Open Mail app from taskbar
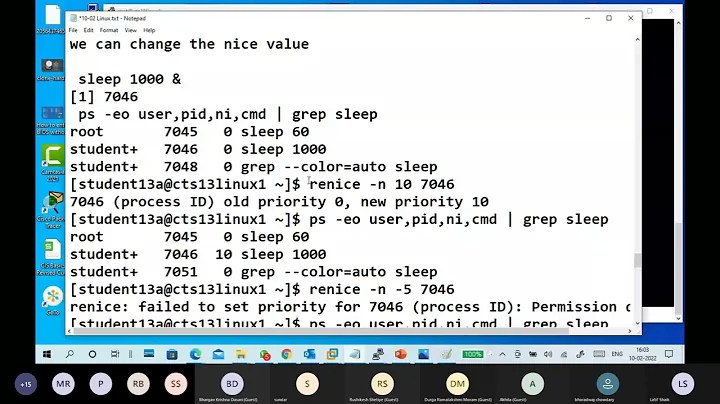 pos(218,354)
